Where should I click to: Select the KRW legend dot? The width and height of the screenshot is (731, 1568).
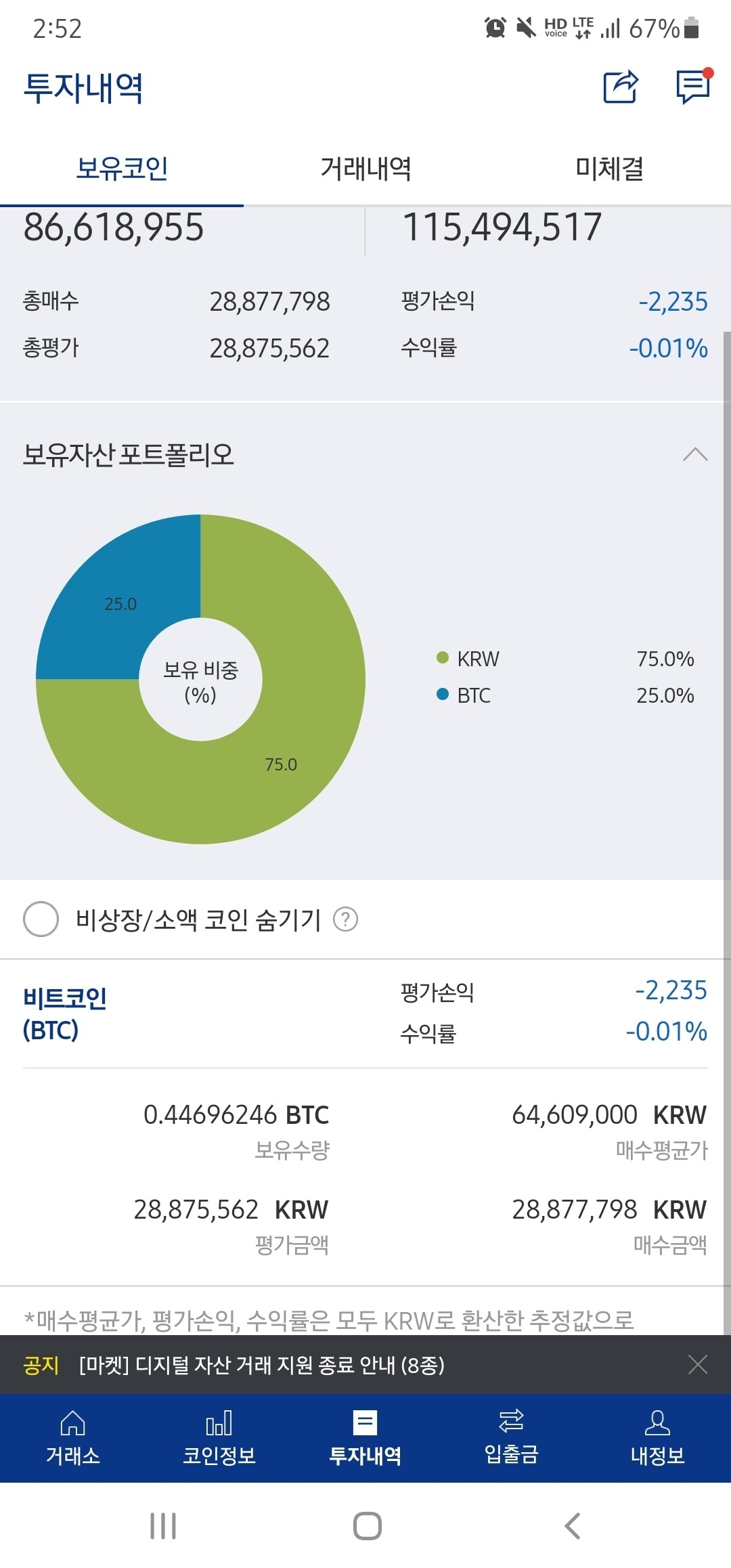[441, 658]
